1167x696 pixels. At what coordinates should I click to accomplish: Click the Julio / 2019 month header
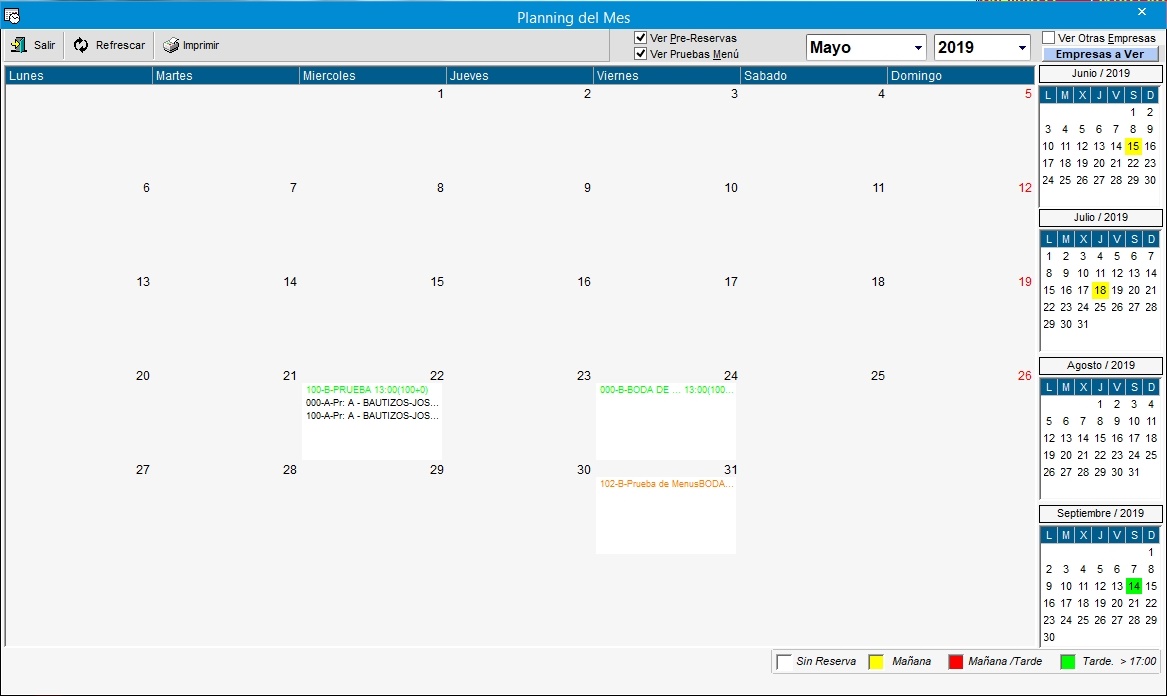click(x=1101, y=217)
